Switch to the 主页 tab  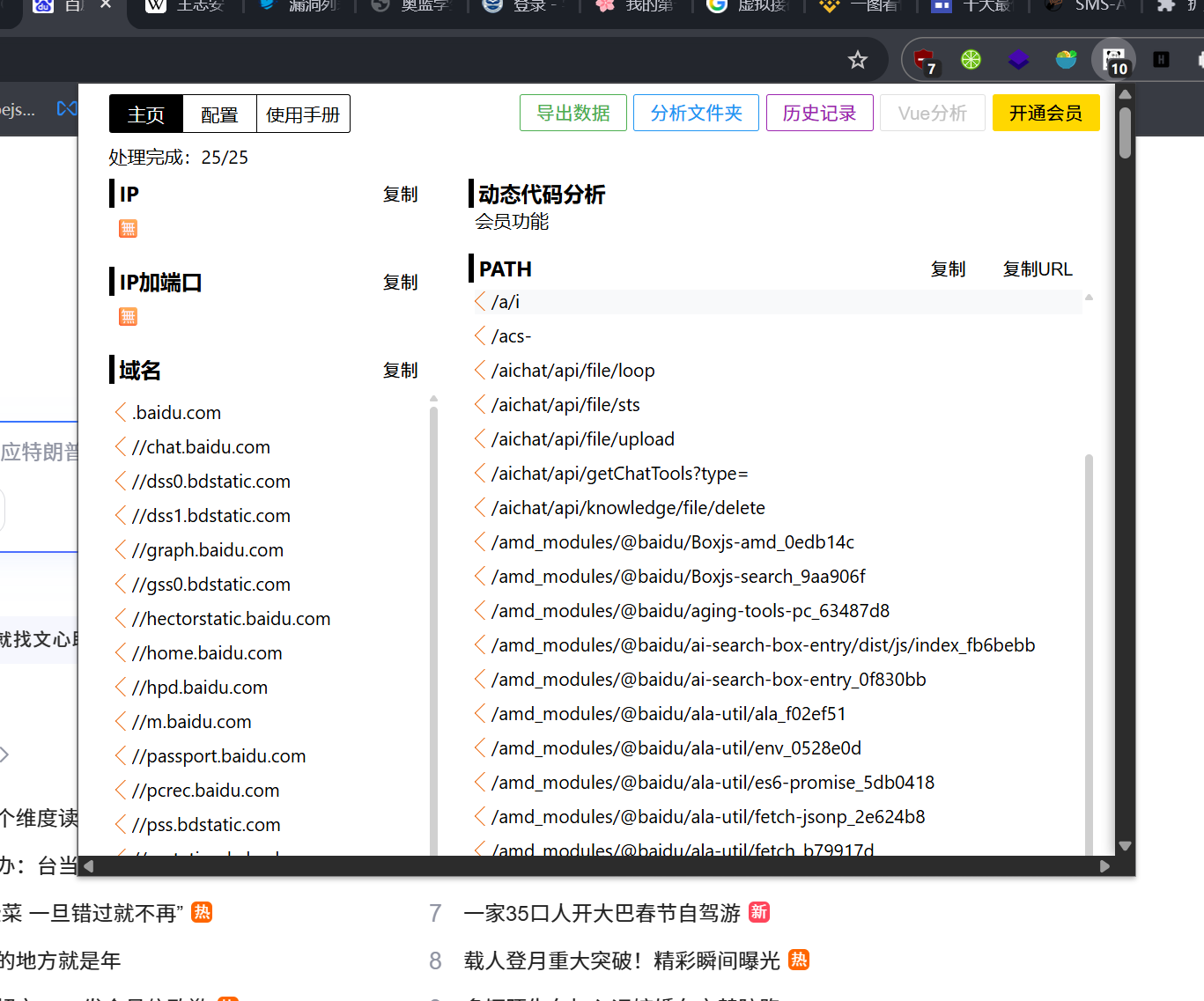pyautogui.click(x=146, y=114)
